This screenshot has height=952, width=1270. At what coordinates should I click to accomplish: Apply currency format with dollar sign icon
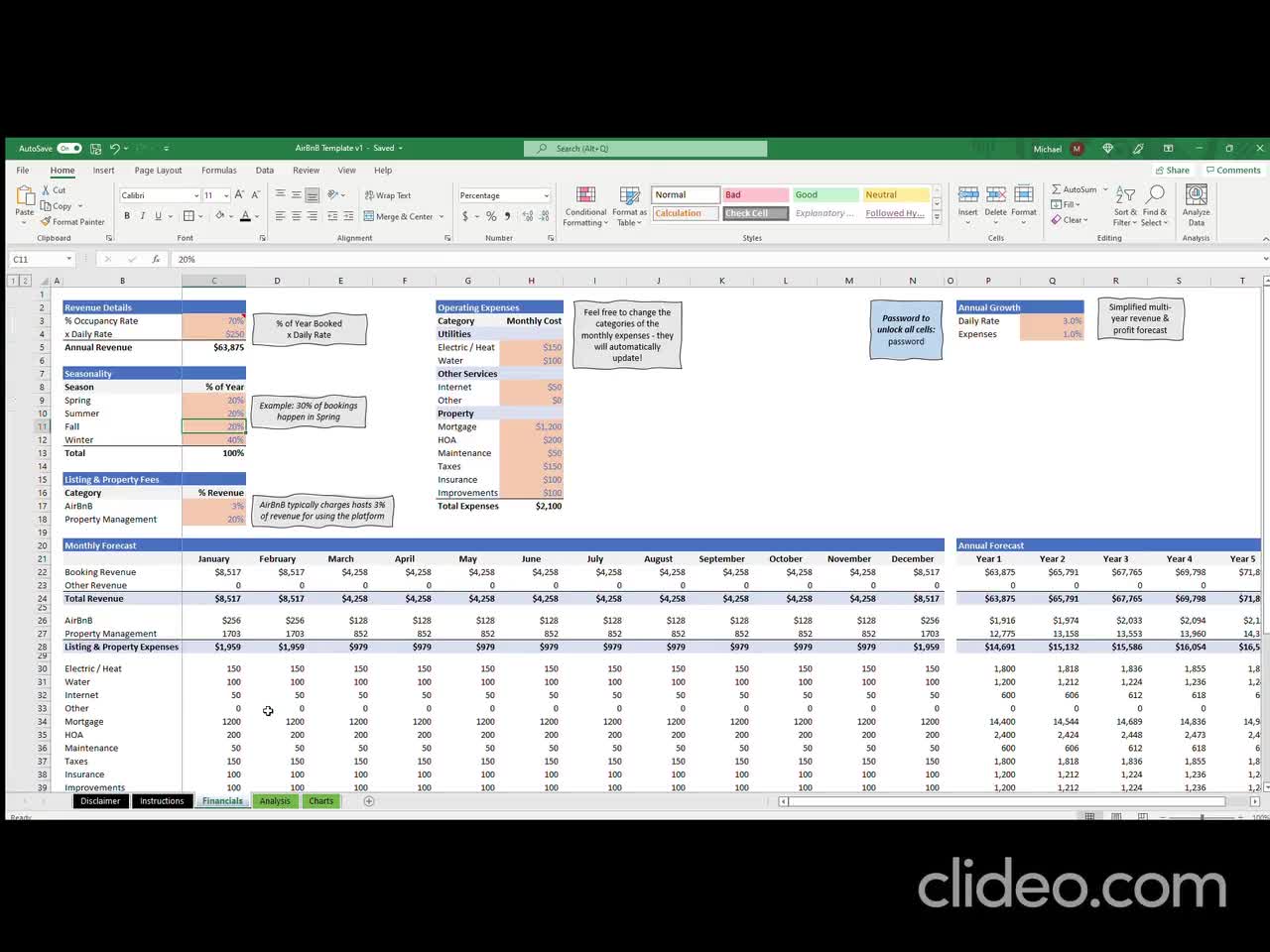[464, 216]
